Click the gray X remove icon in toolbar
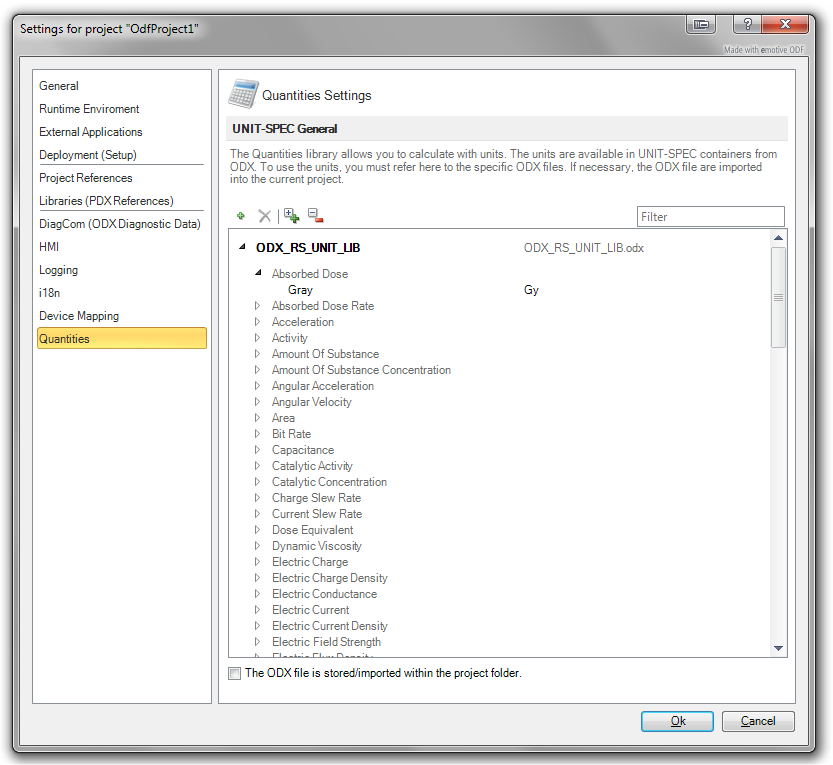 pyautogui.click(x=265, y=216)
